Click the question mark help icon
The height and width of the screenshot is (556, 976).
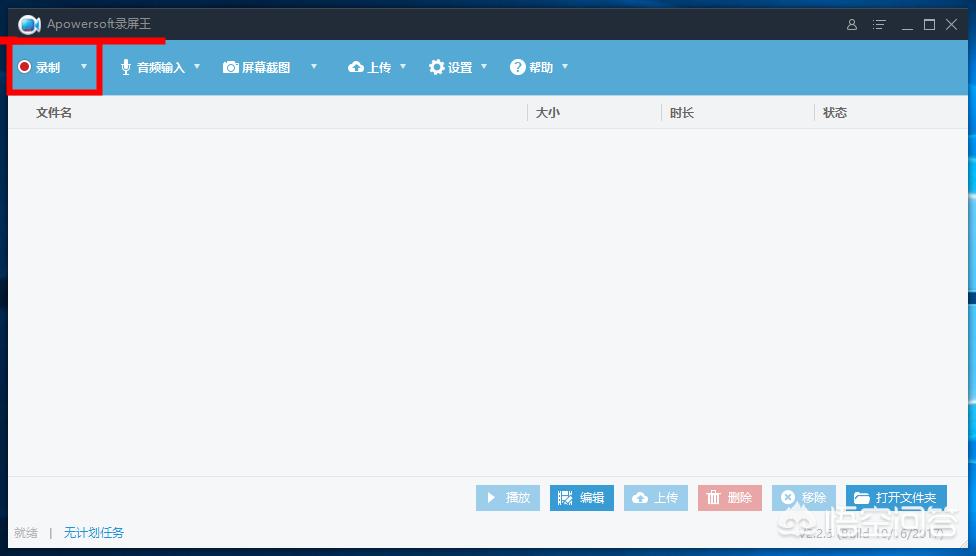pyautogui.click(x=518, y=67)
